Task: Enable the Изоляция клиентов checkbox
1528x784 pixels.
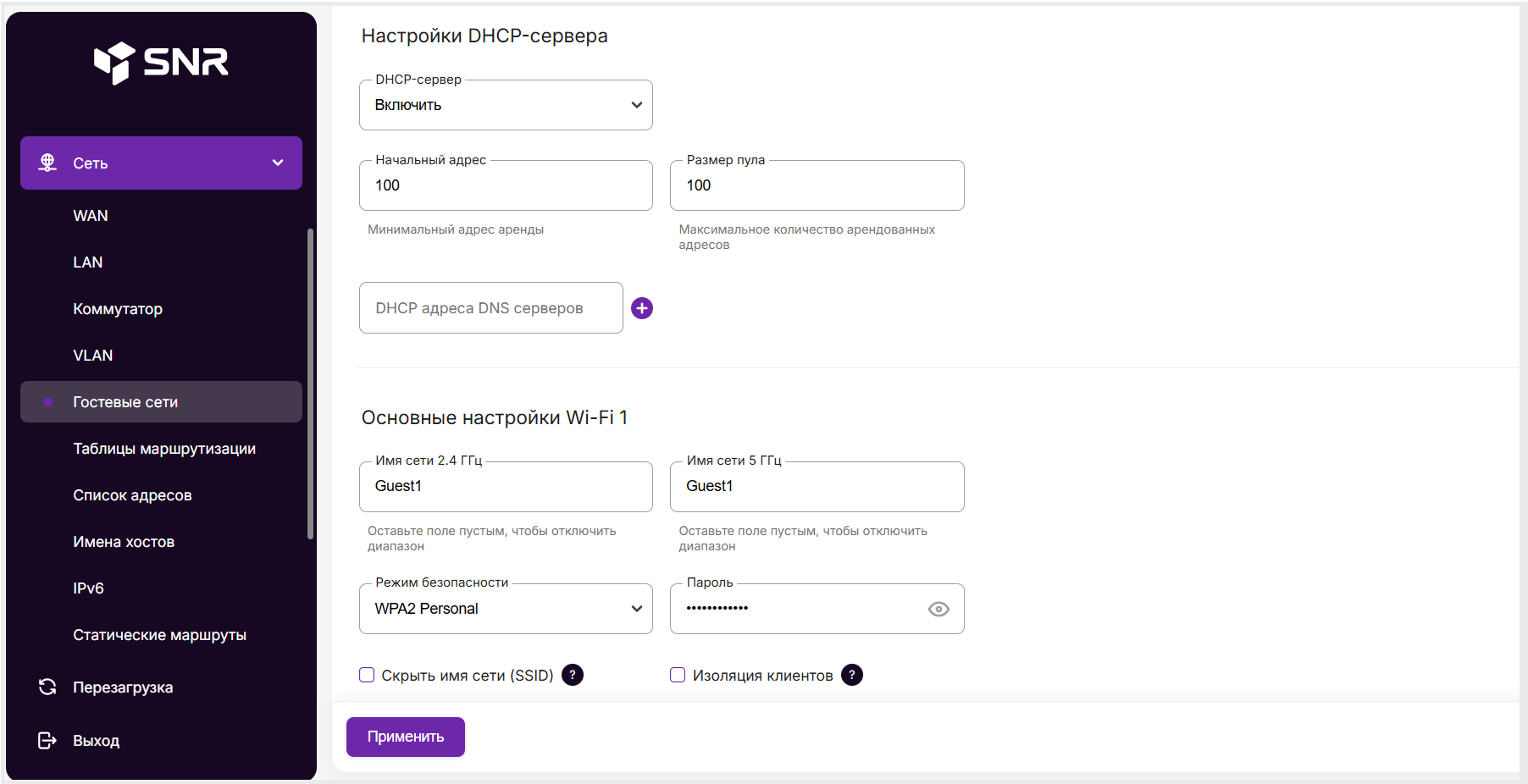Action: [x=678, y=675]
